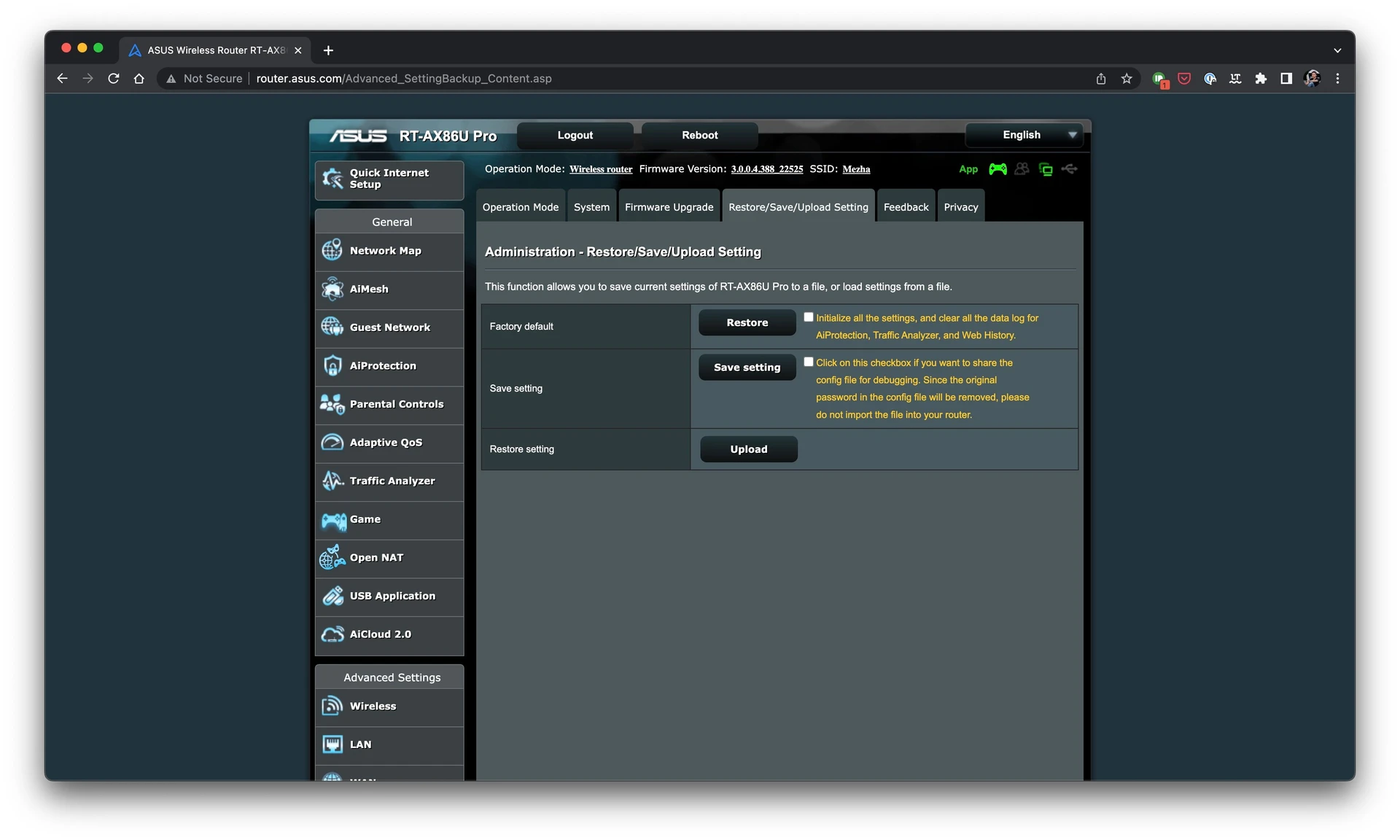Bookmark this page with the star icon
The height and width of the screenshot is (840, 1400).
1127,79
